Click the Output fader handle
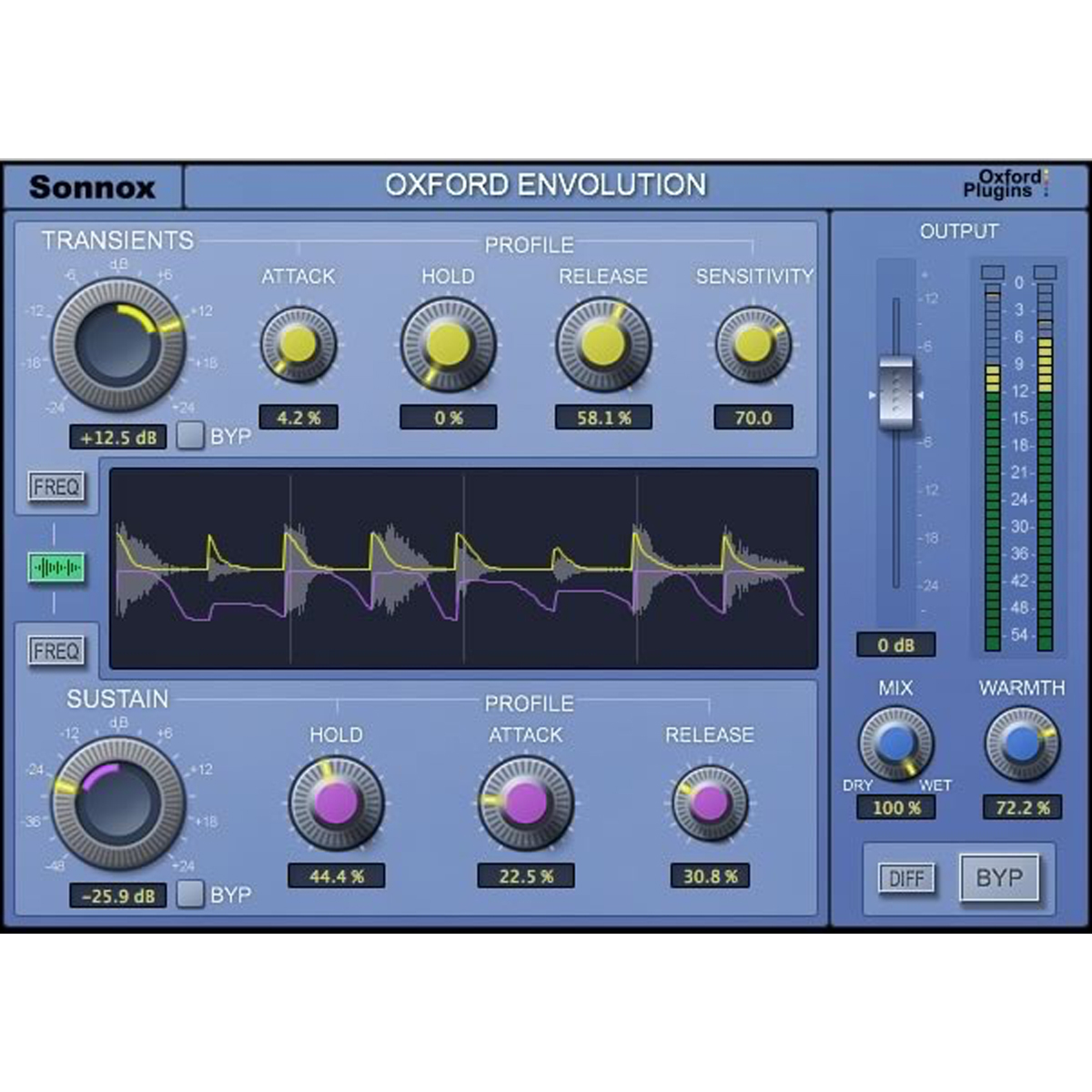 click(896, 394)
